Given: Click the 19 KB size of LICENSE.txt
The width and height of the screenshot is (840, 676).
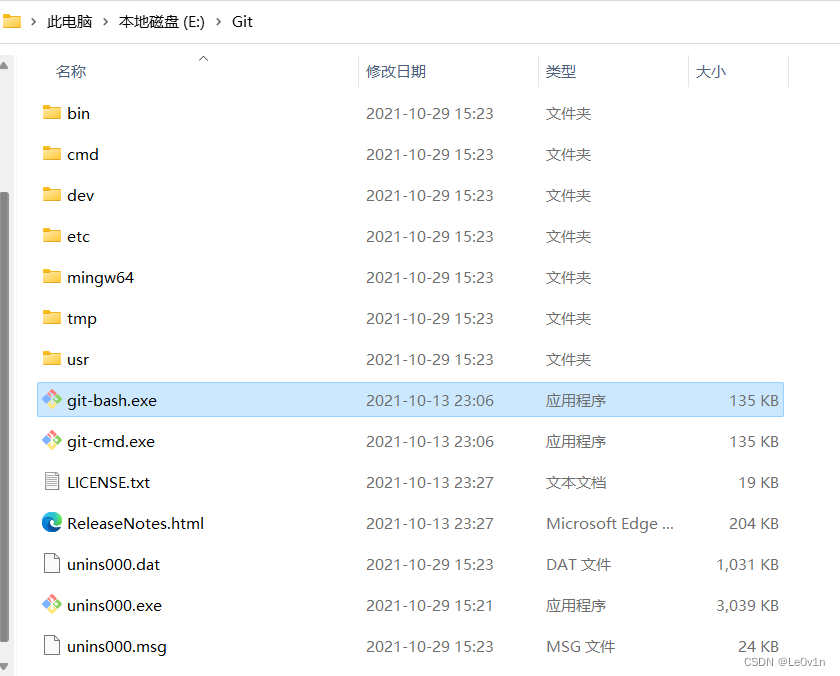Looking at the screenshot, I should (x=759, y=482).
